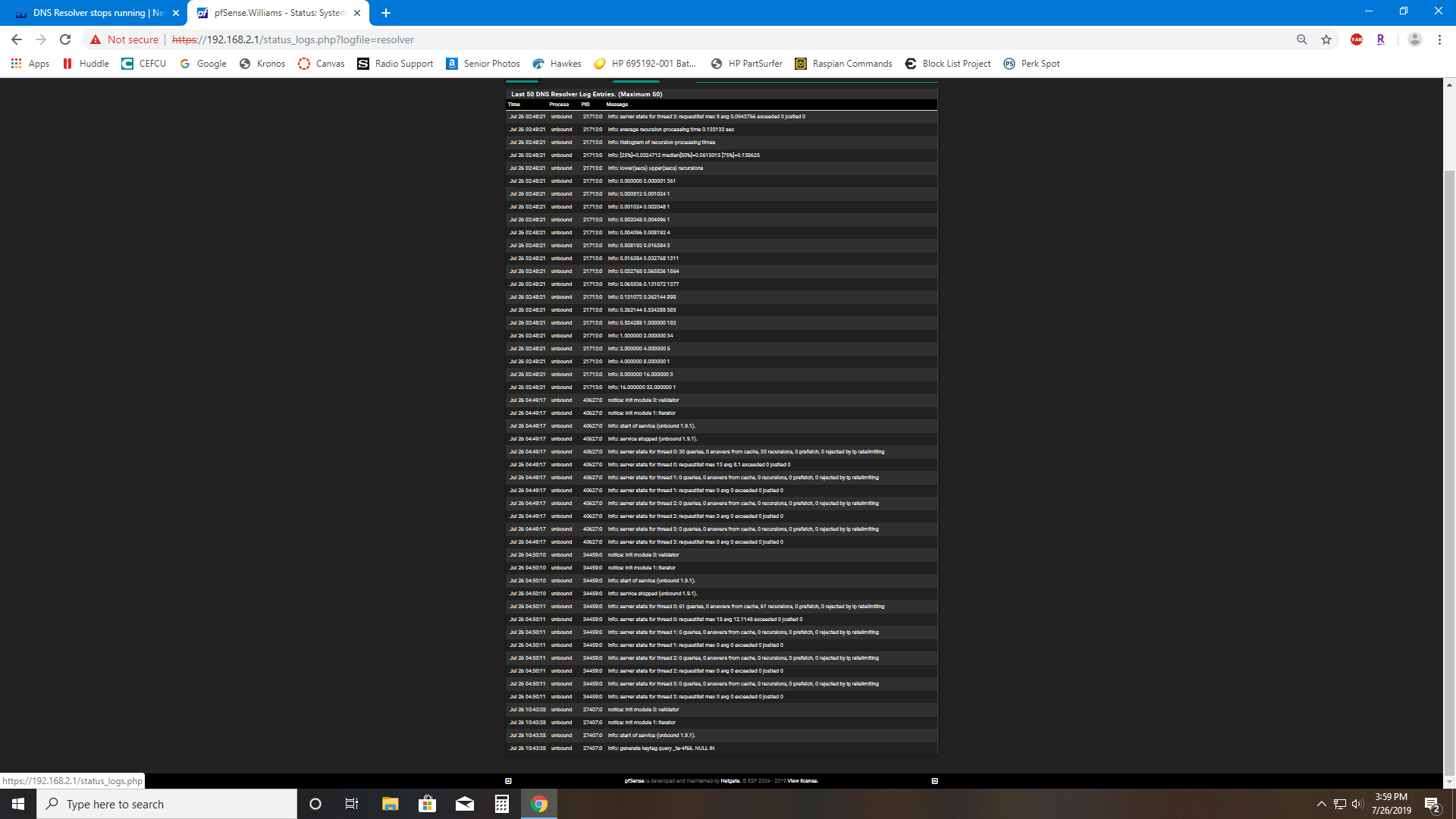Click the View license link

tap(802, 780)
